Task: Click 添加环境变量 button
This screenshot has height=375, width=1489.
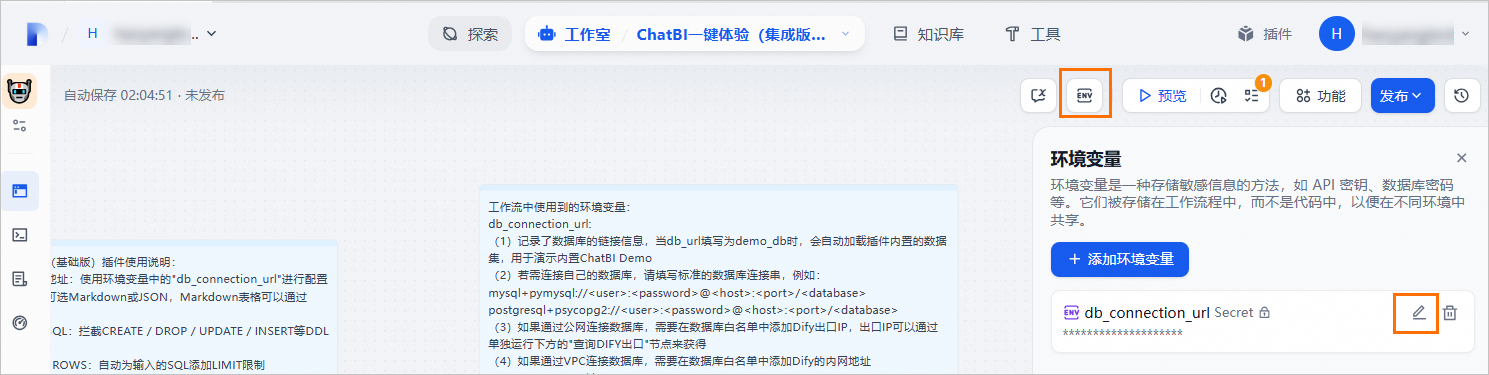Action: coord(1119,259)
